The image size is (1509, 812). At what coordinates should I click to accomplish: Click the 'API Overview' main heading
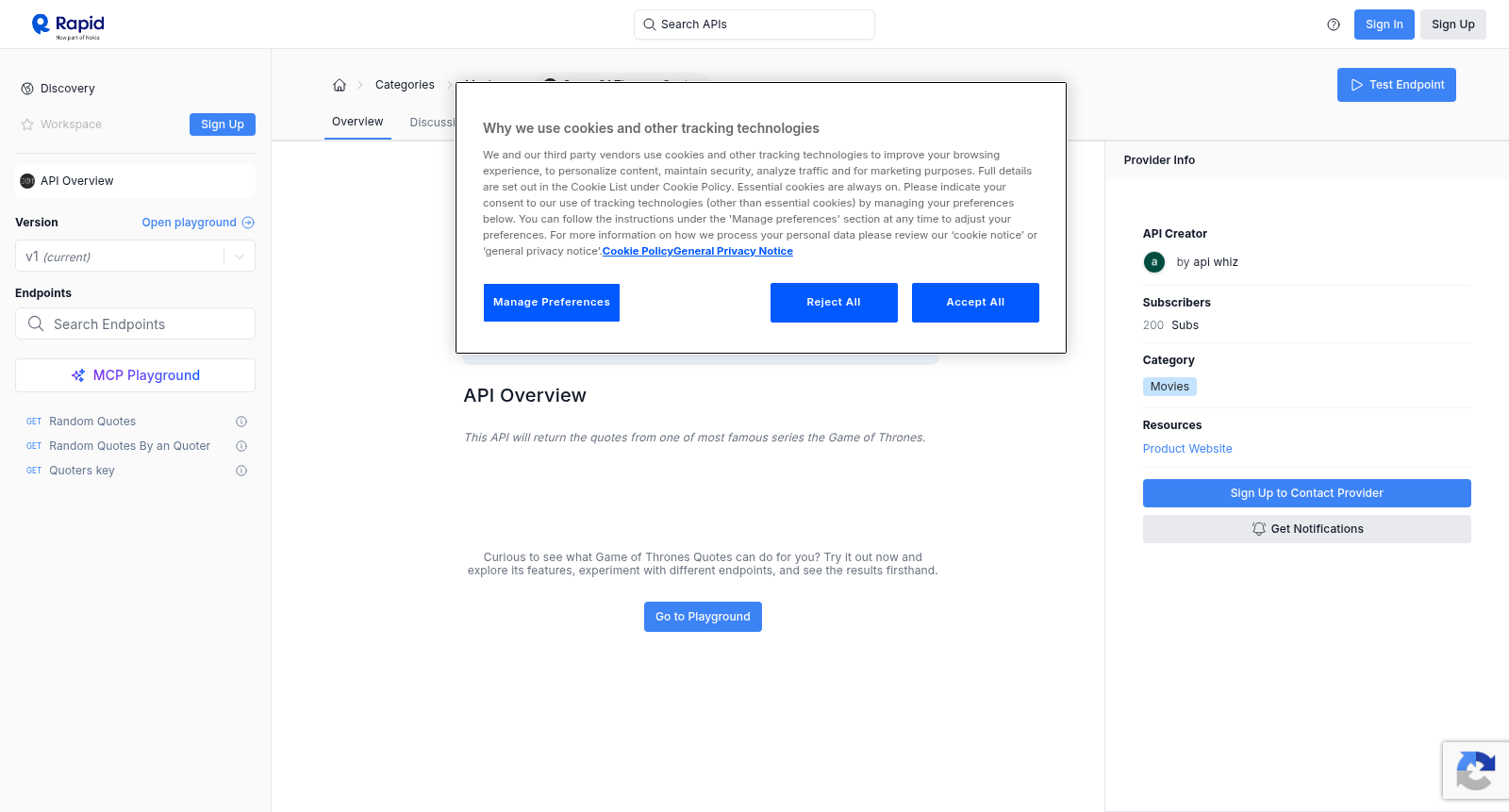point(524,395)
